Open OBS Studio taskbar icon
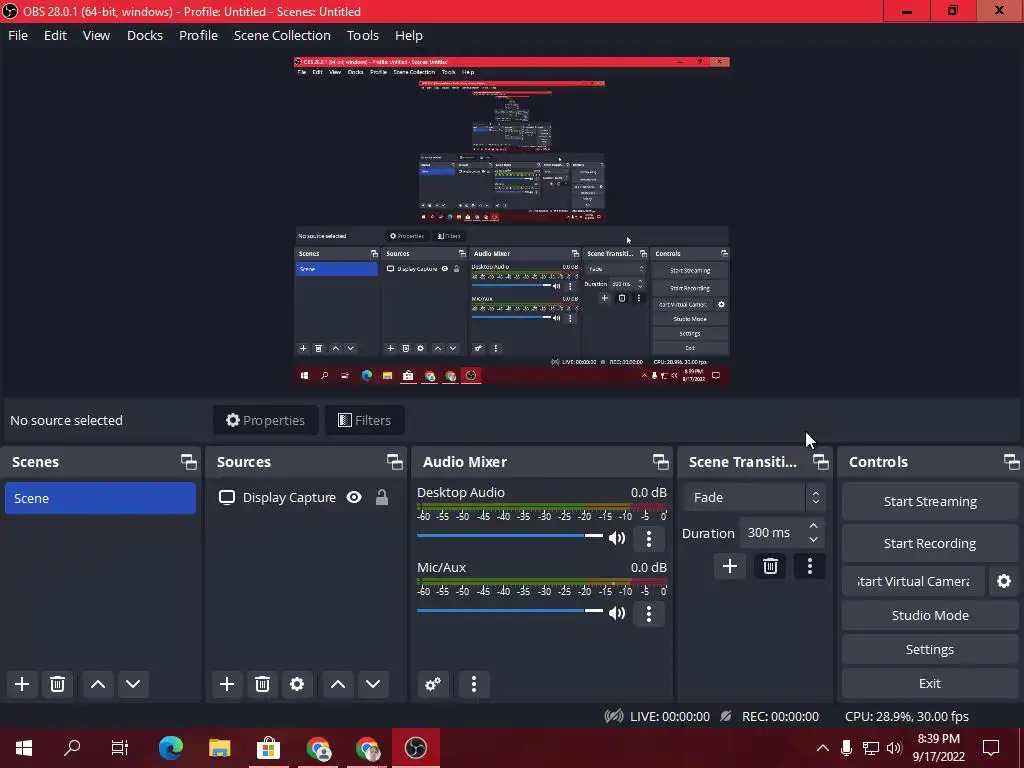 pyautogui.click(x=415, y=748)
